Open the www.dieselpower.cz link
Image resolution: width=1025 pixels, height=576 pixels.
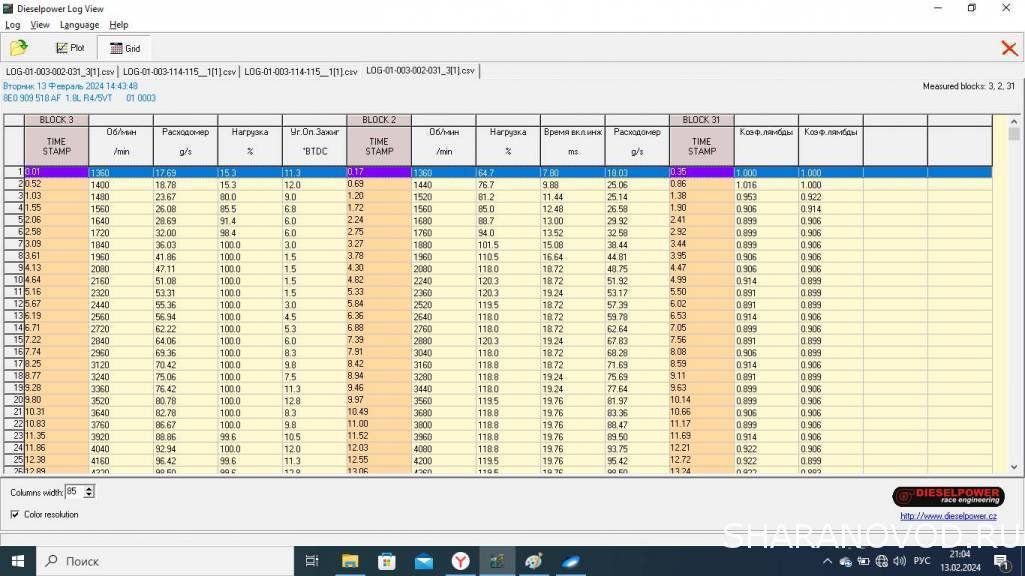pos(948,516)
